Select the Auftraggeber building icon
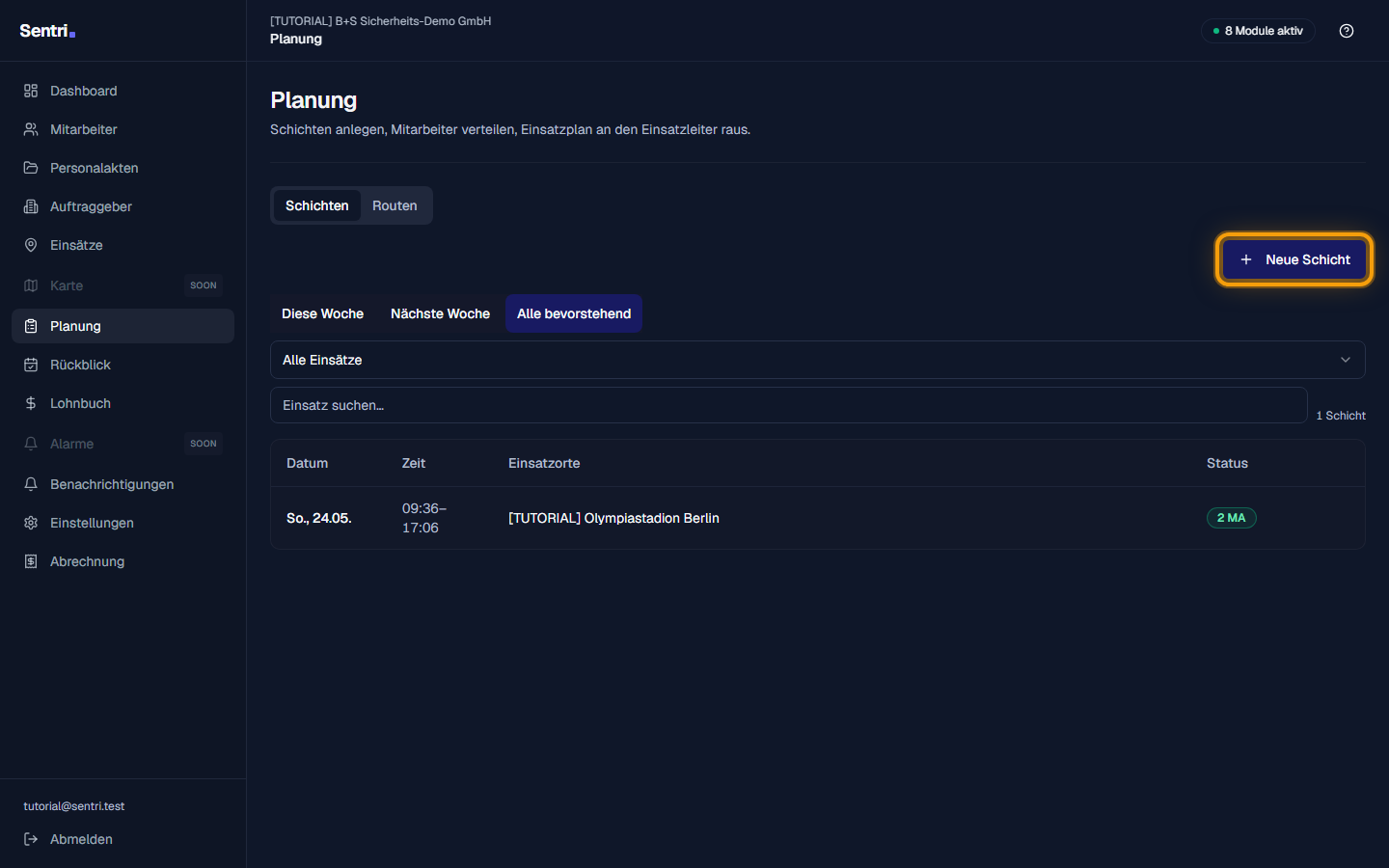This screenshot has height=868, width=1389. pyautogui.click(x=31, y=206)
